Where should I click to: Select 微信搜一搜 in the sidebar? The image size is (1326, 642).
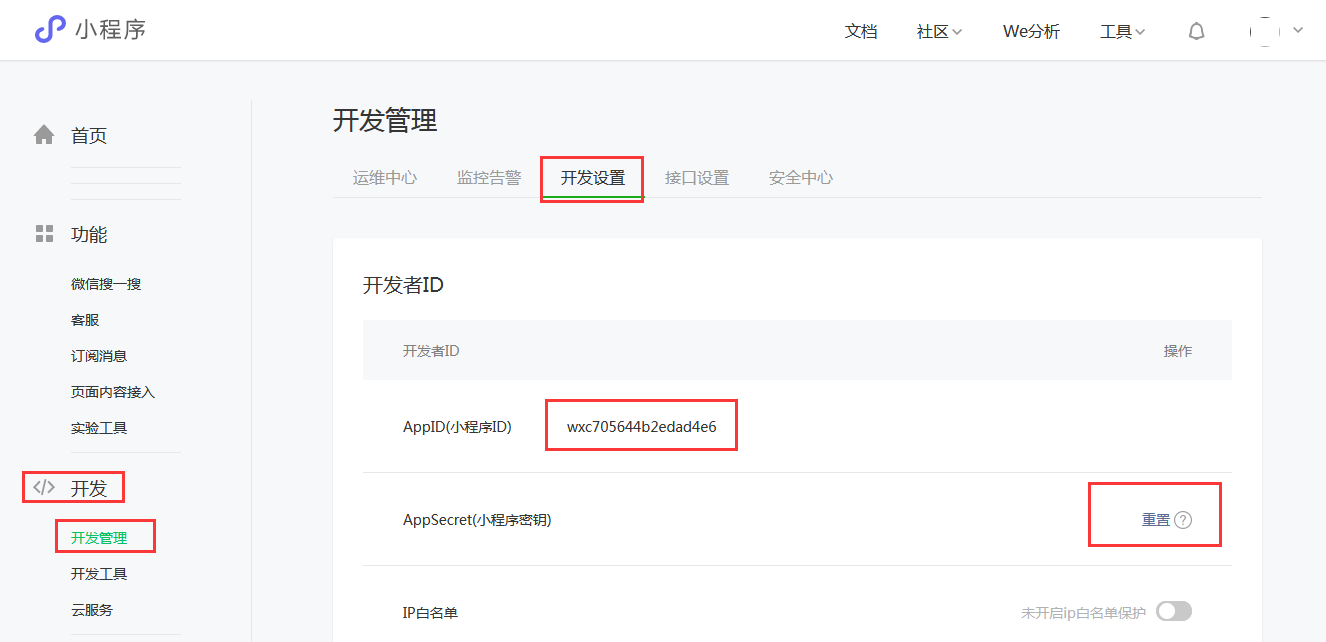click(x=106, y=284)
